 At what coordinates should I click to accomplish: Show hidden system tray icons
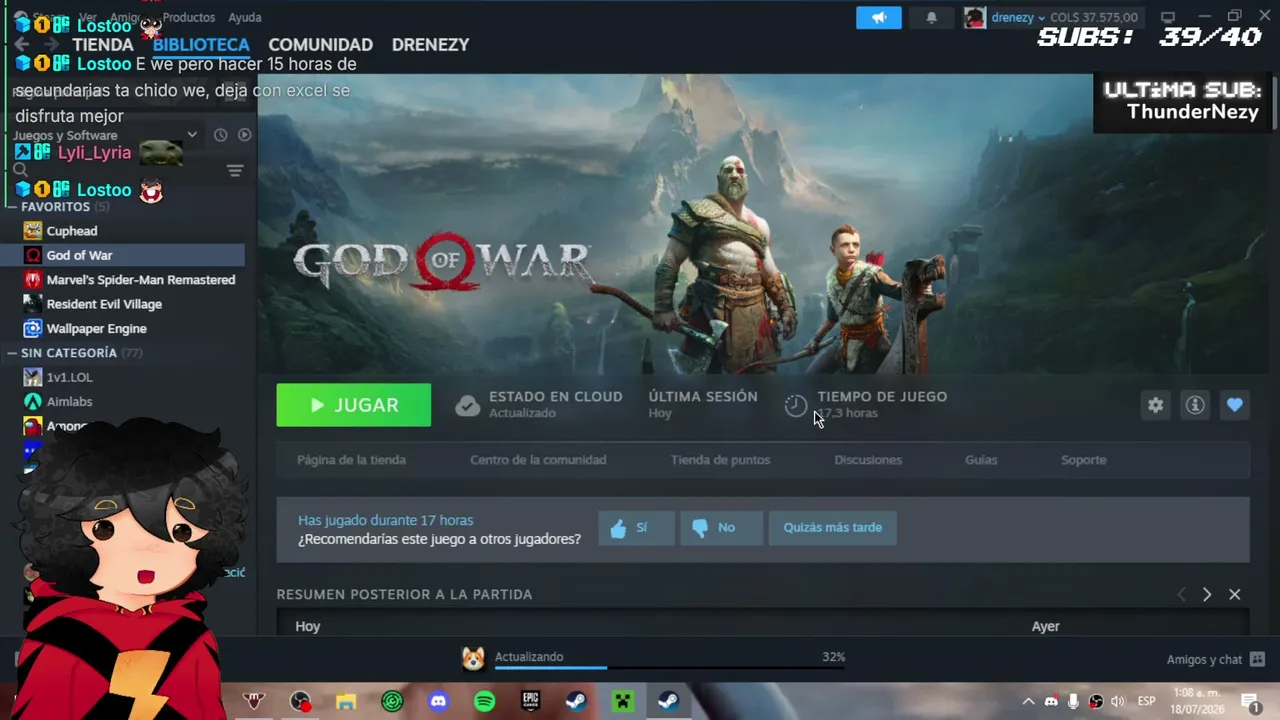click(x=1028, y=701)
